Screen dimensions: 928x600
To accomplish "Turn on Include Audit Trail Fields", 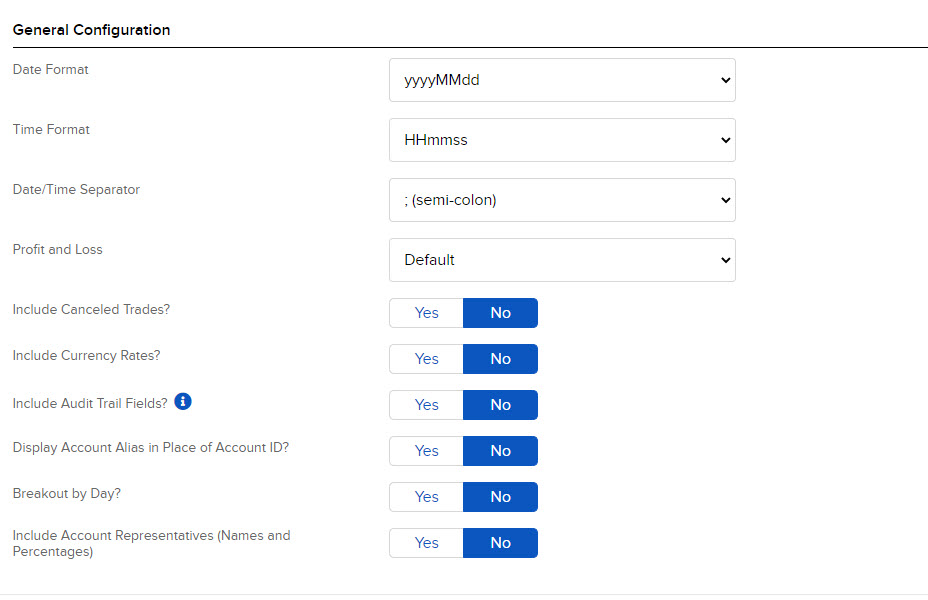I will (426, 405).
